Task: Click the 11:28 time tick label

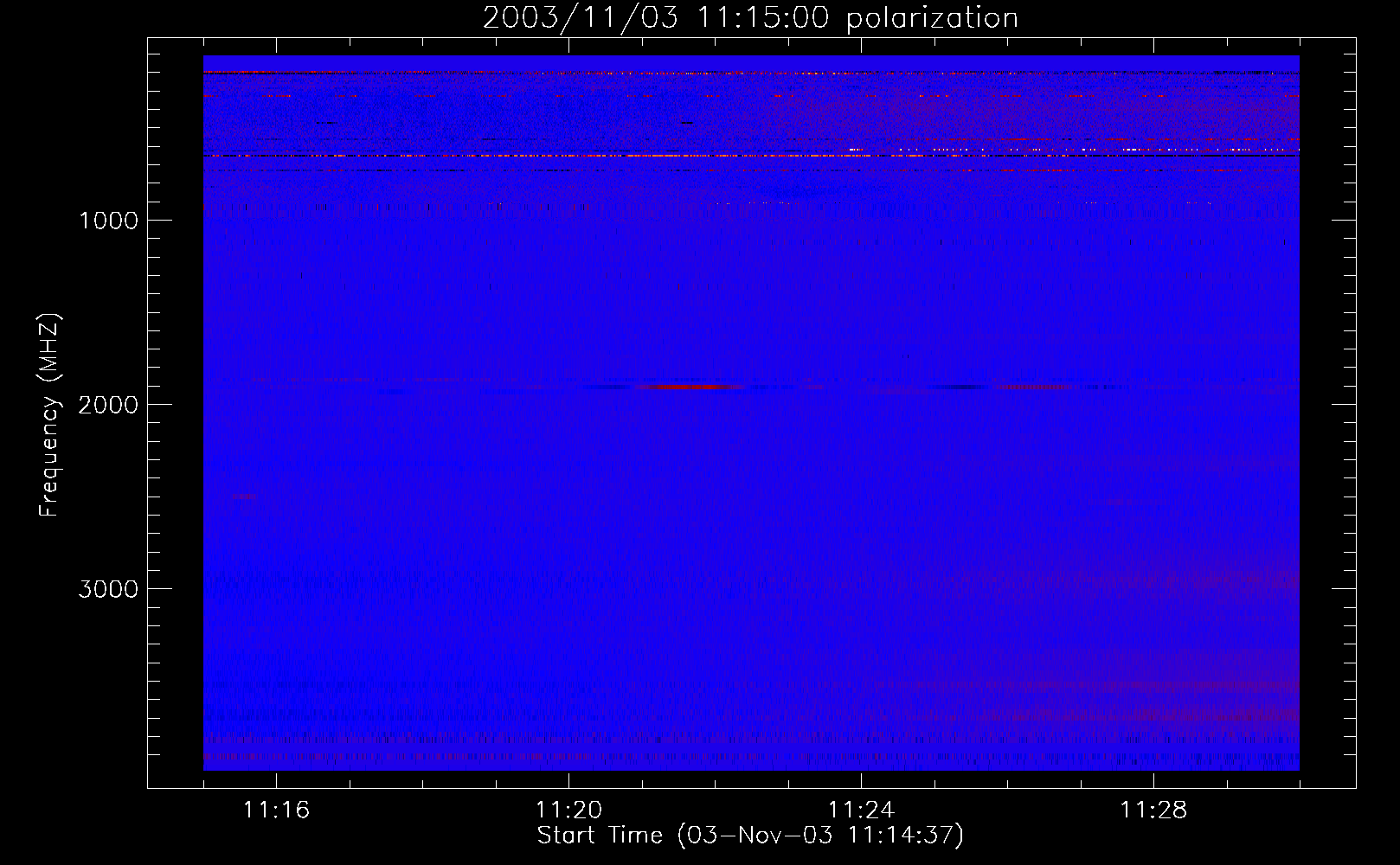Action: pyautogui.click(x=1153, y=810)
